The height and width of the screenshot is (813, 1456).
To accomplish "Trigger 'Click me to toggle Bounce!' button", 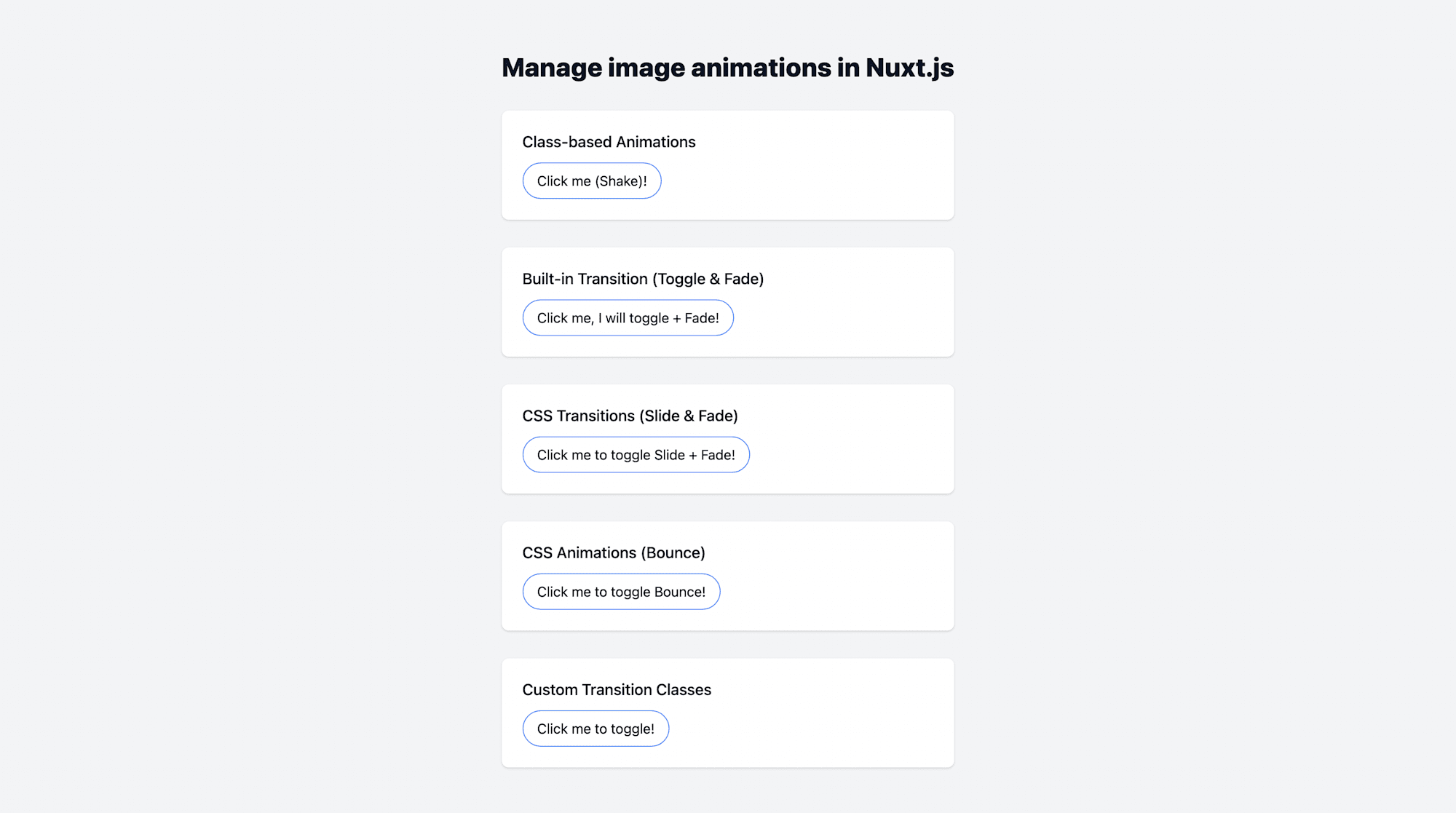I will click(622, 591).
